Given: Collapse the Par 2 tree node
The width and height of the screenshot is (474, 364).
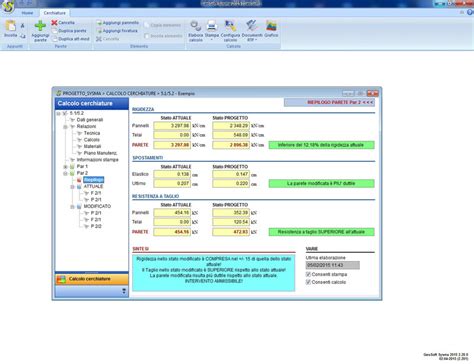Looking at the screenshot, I should [65, 173].
